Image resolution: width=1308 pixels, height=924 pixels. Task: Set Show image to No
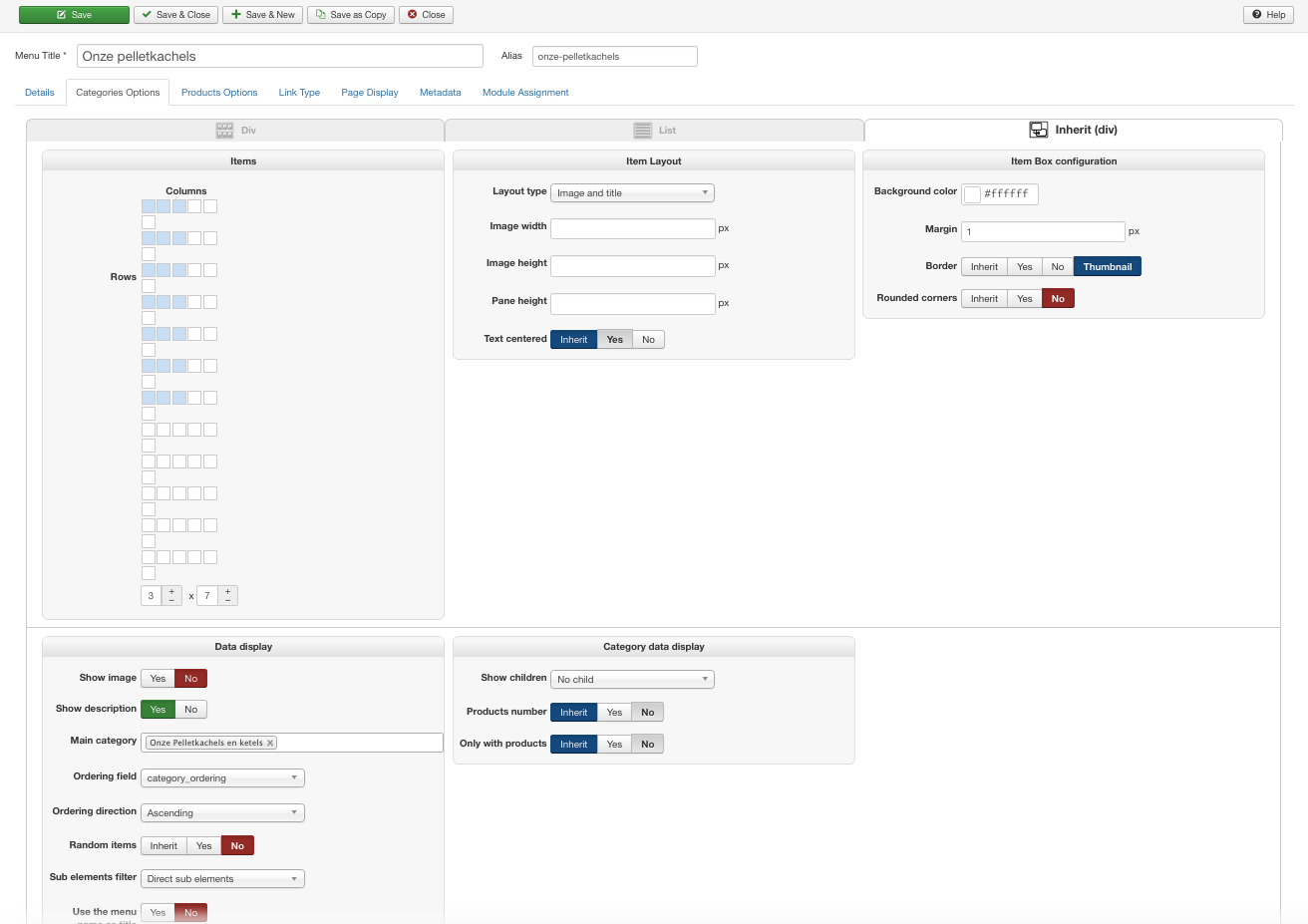coord(190,679)
